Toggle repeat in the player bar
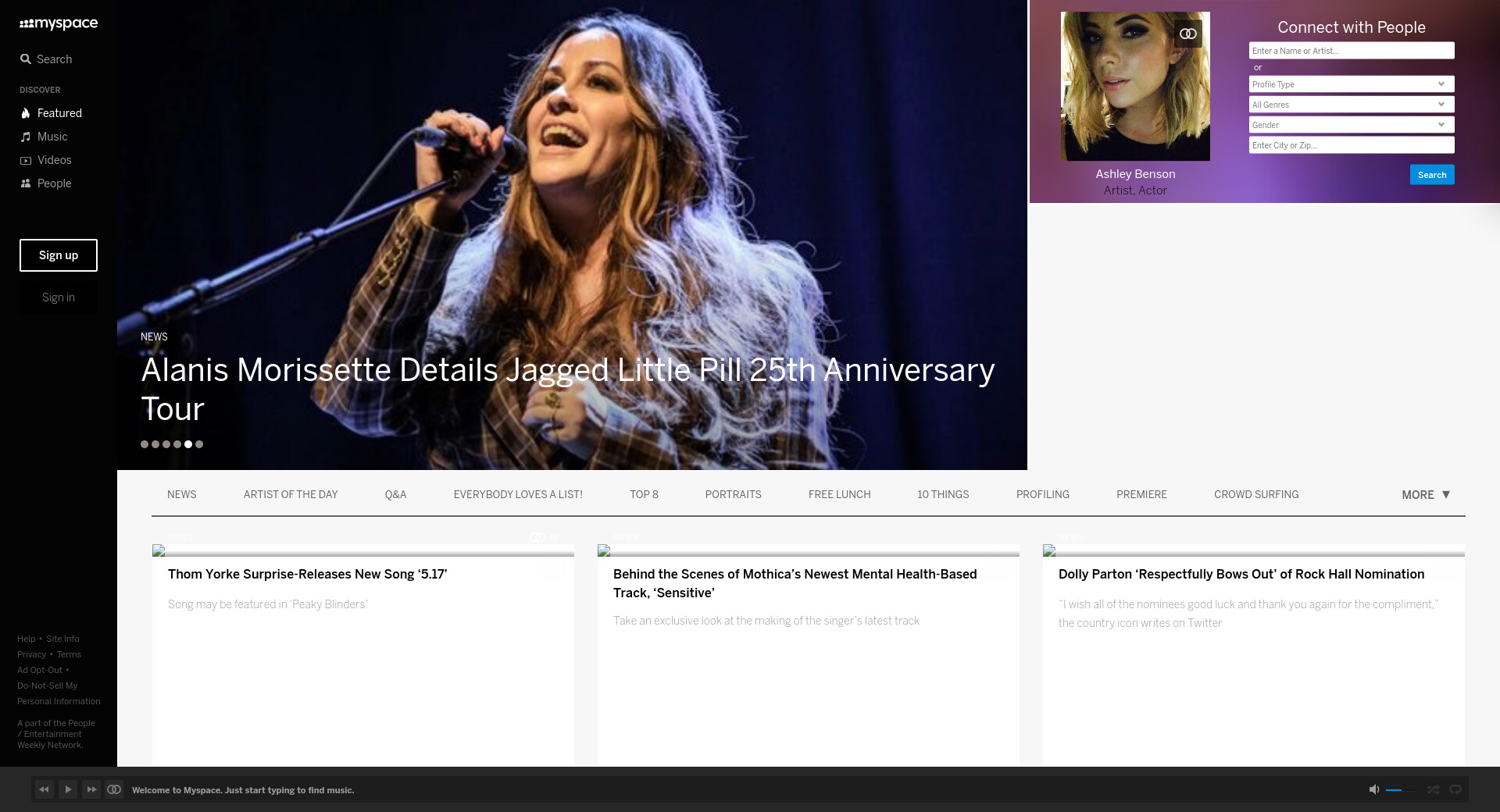The image size is (1500, 812). (x=1455, y=790)
